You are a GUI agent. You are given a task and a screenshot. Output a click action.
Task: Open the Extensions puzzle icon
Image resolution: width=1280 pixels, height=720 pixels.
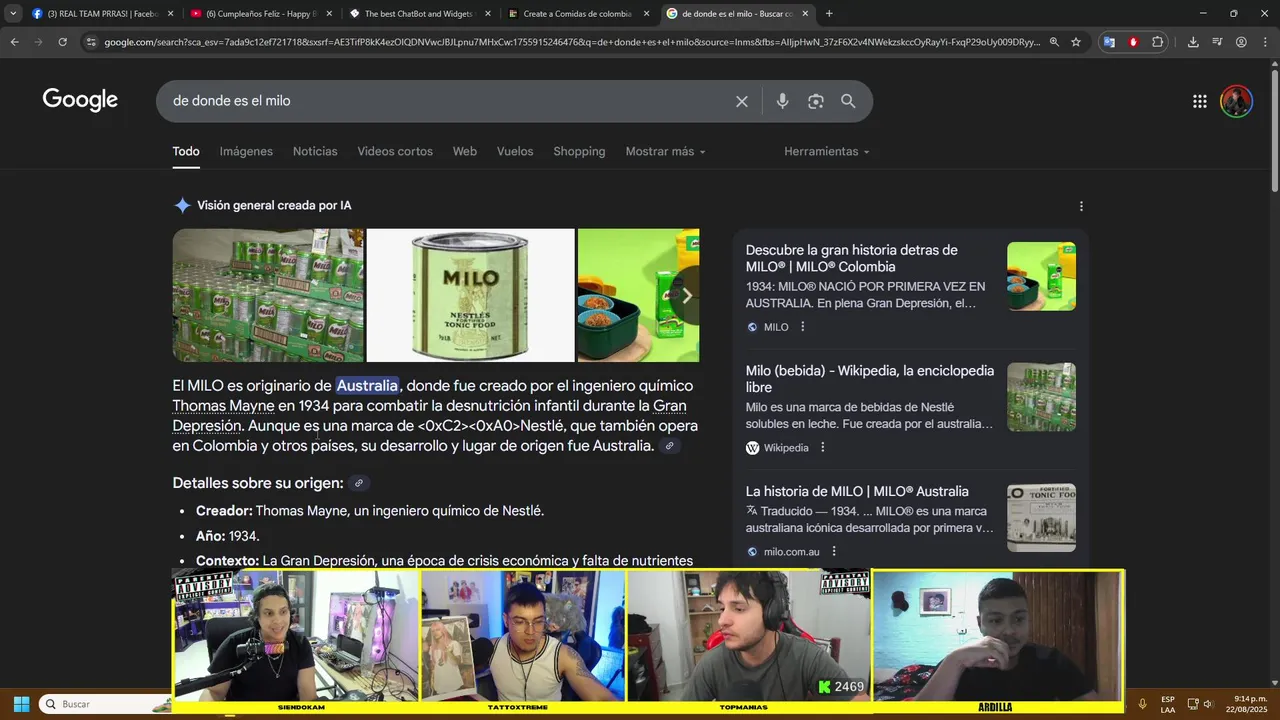(1158, 42)
